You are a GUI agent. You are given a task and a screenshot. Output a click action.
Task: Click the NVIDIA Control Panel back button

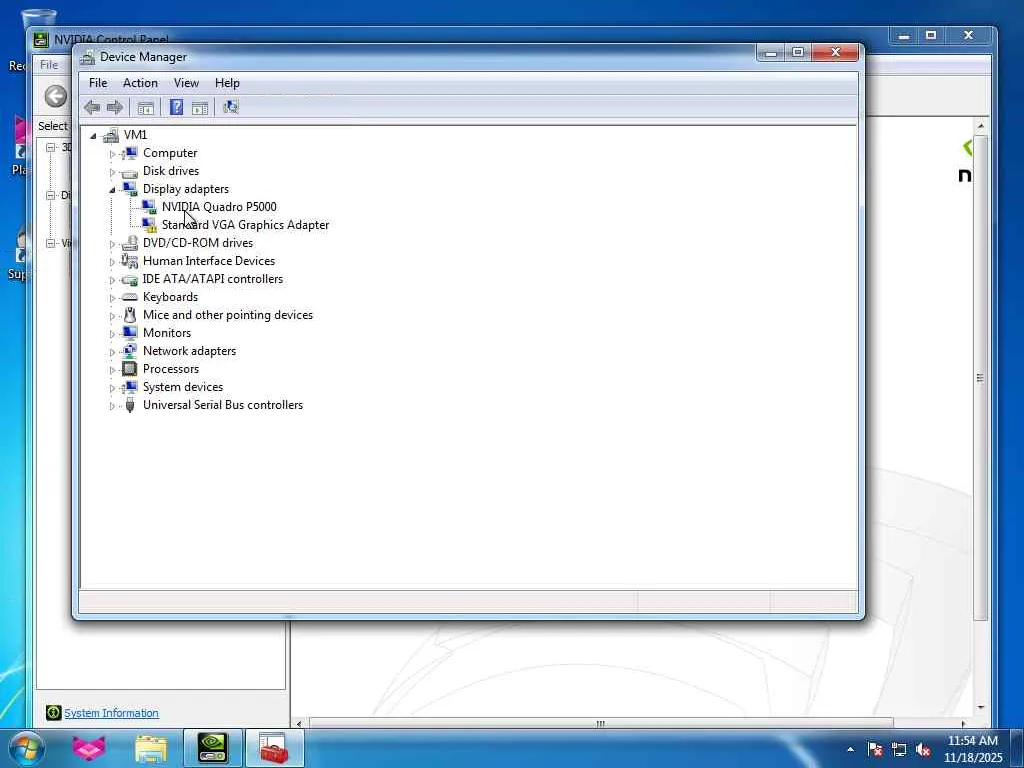(x=56, y=97)
